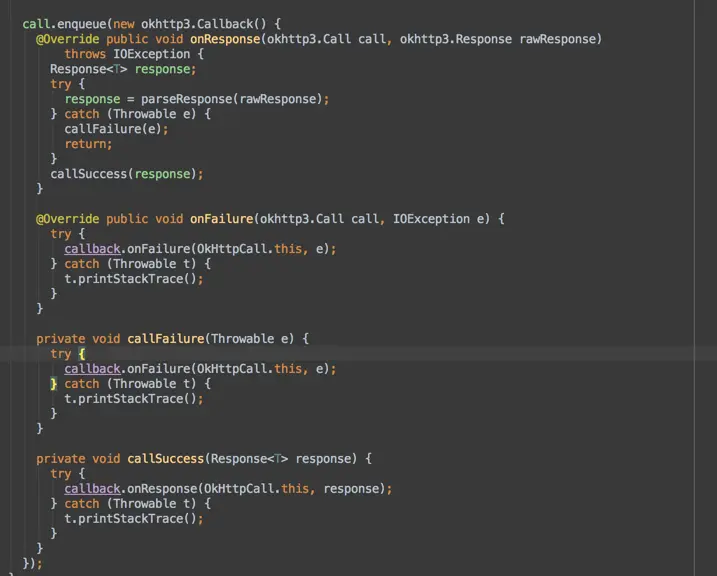Click the @Override annotation before onFailure
The height and width of the screenshot is (576, 717).
coord(68,219)
